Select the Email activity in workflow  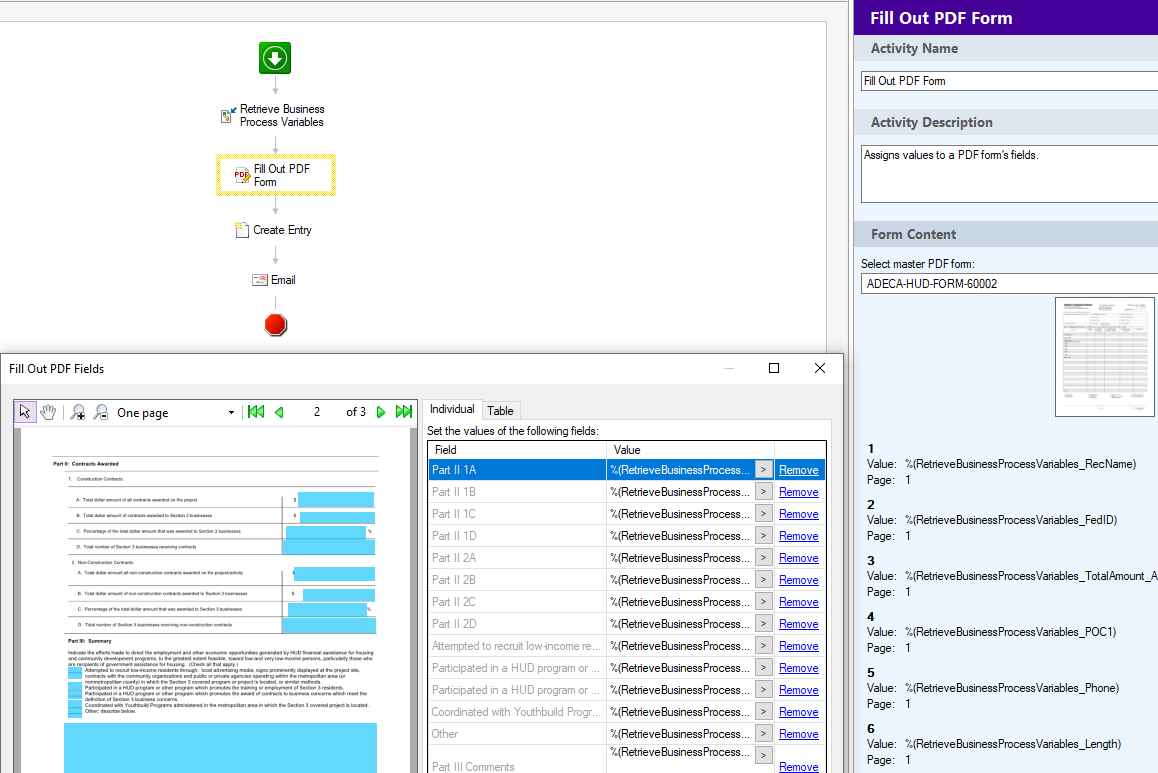pyautogui.click(x=274, y=280)
